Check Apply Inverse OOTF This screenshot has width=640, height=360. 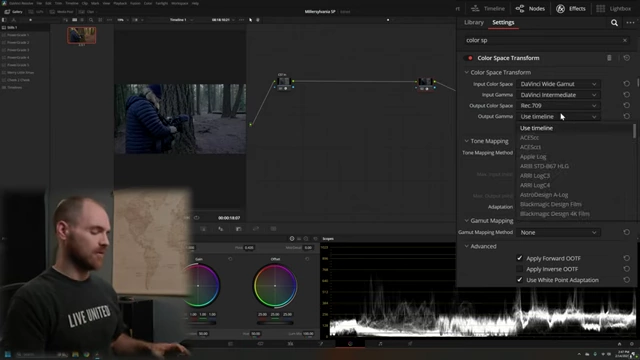[x=520, y=269]
